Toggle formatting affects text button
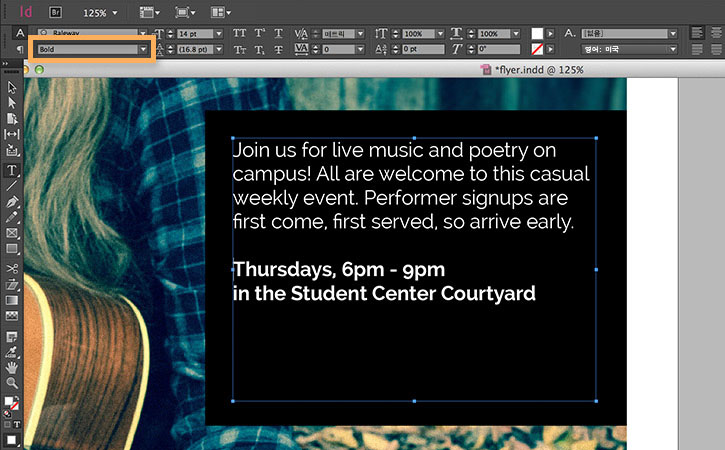This screenshot has width=725, height=450. [x=17, y=424]
